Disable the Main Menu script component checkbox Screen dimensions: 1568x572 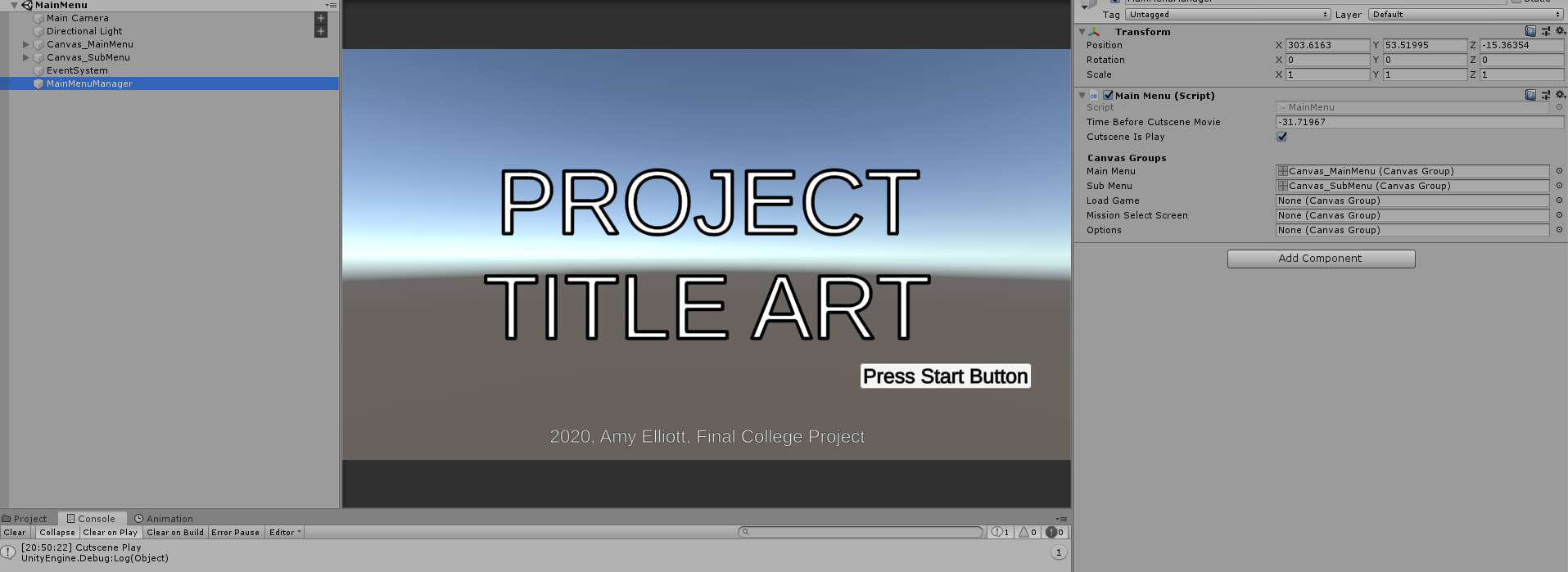coord(1108,95)
